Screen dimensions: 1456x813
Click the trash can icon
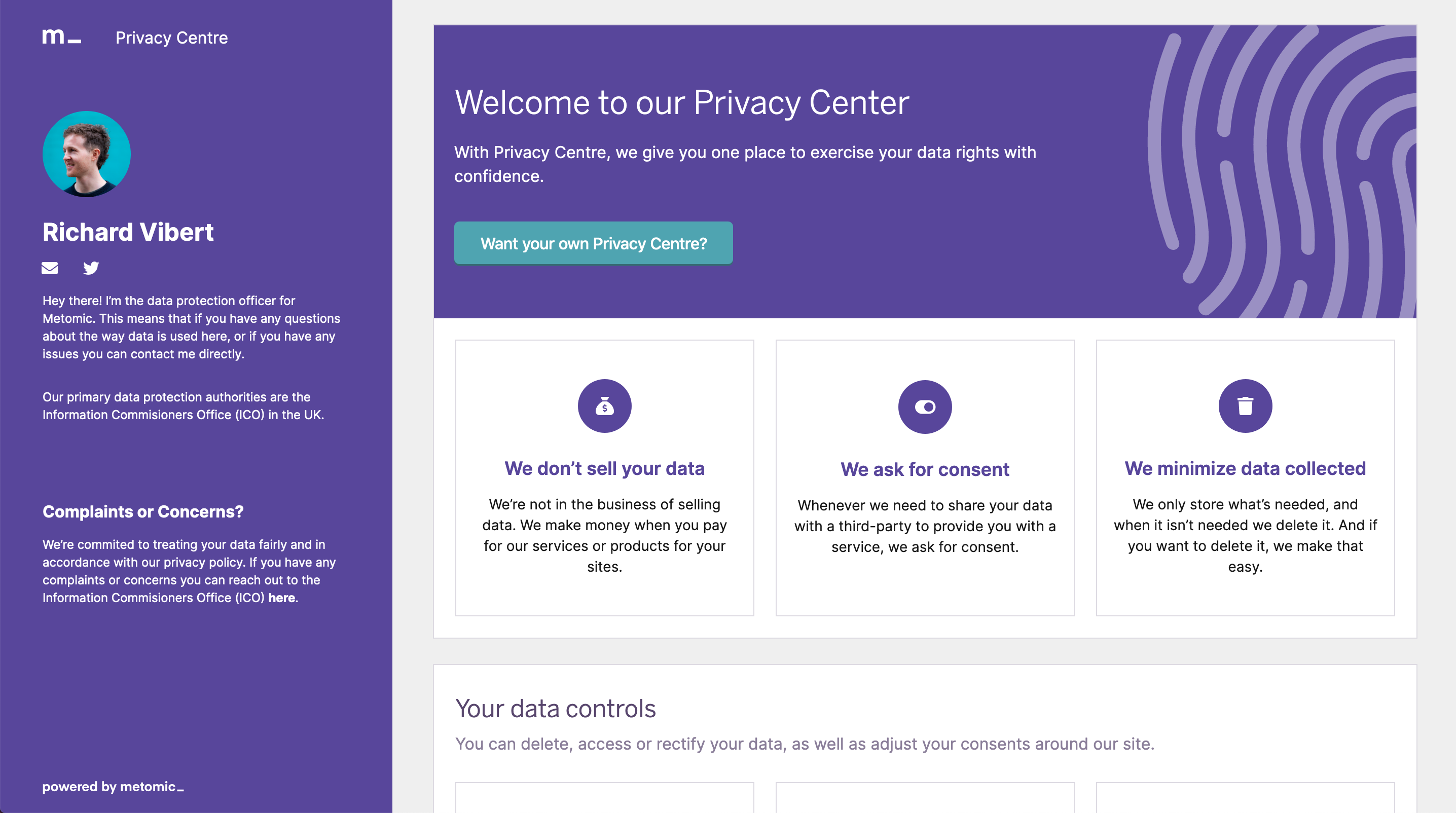point(1245,405)
